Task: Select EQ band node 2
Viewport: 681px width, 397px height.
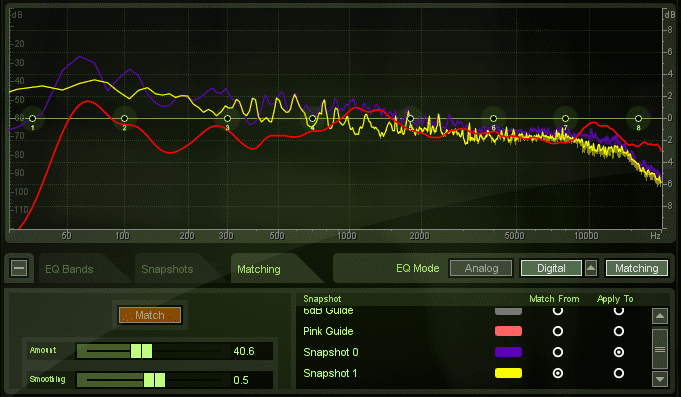Action: tap(124, 118)
